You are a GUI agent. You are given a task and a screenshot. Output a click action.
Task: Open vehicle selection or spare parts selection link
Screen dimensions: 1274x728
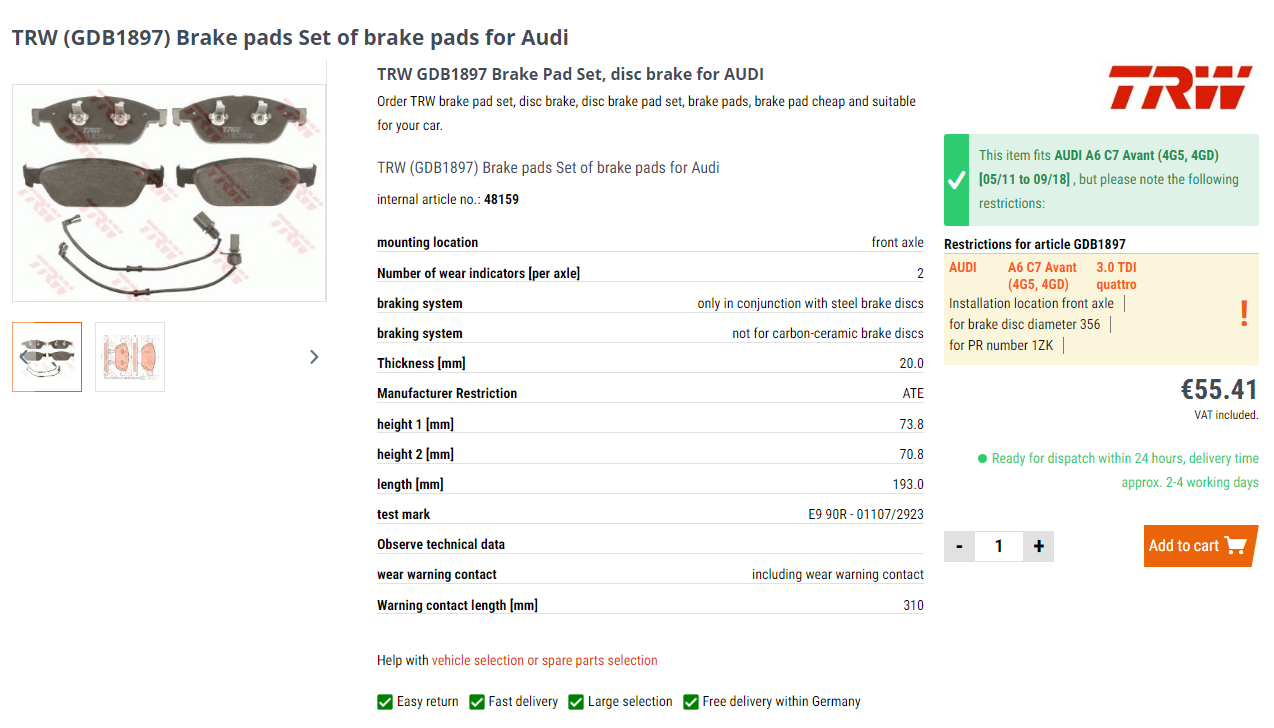[x=545, y=660]
